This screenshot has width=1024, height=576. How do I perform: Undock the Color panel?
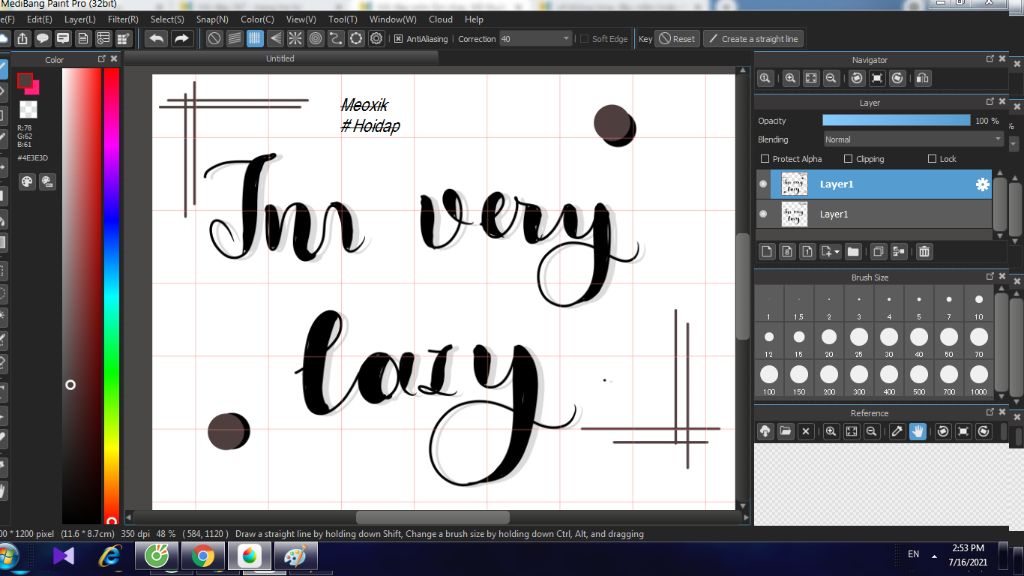(x=101, y=59)
